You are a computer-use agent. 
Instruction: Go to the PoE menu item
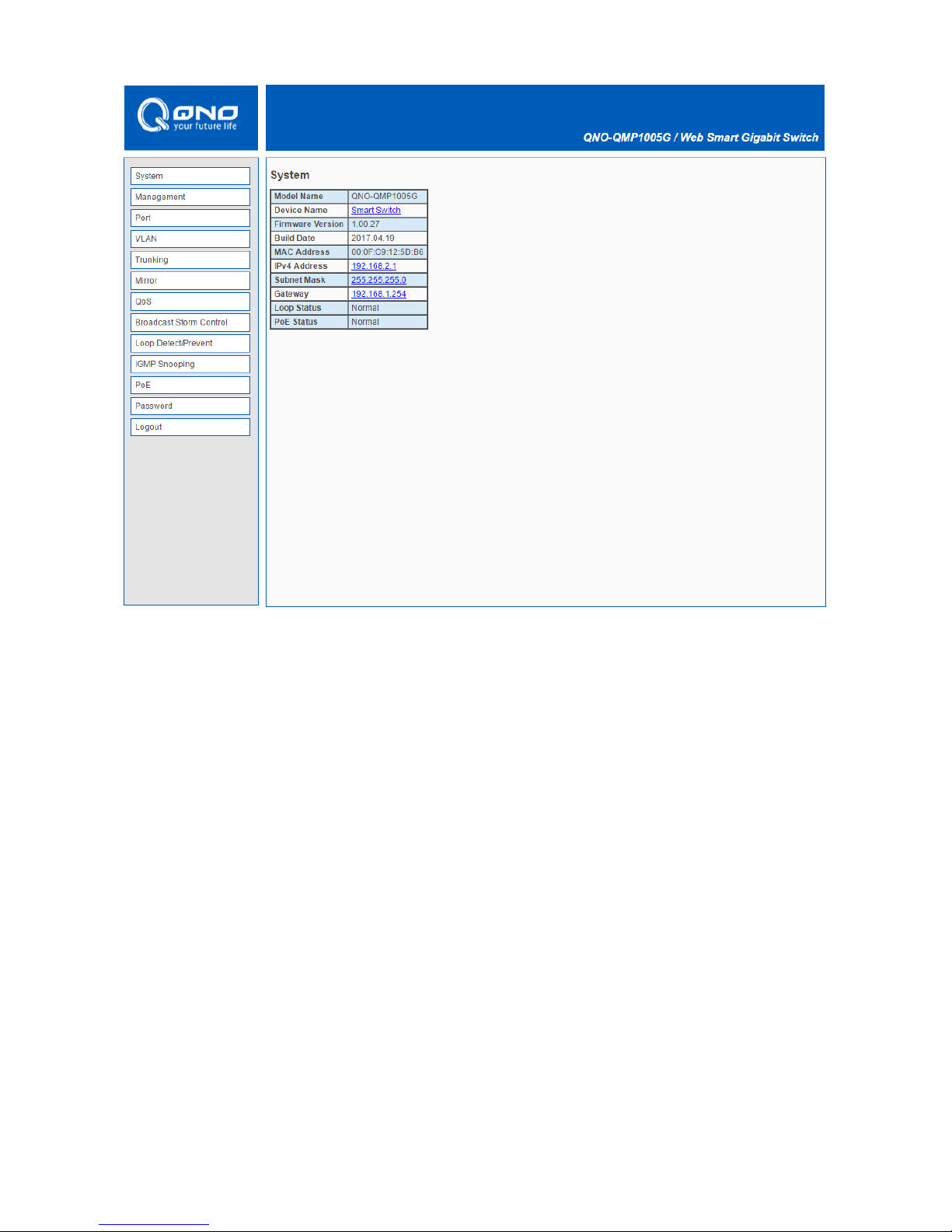coord(190,386)
